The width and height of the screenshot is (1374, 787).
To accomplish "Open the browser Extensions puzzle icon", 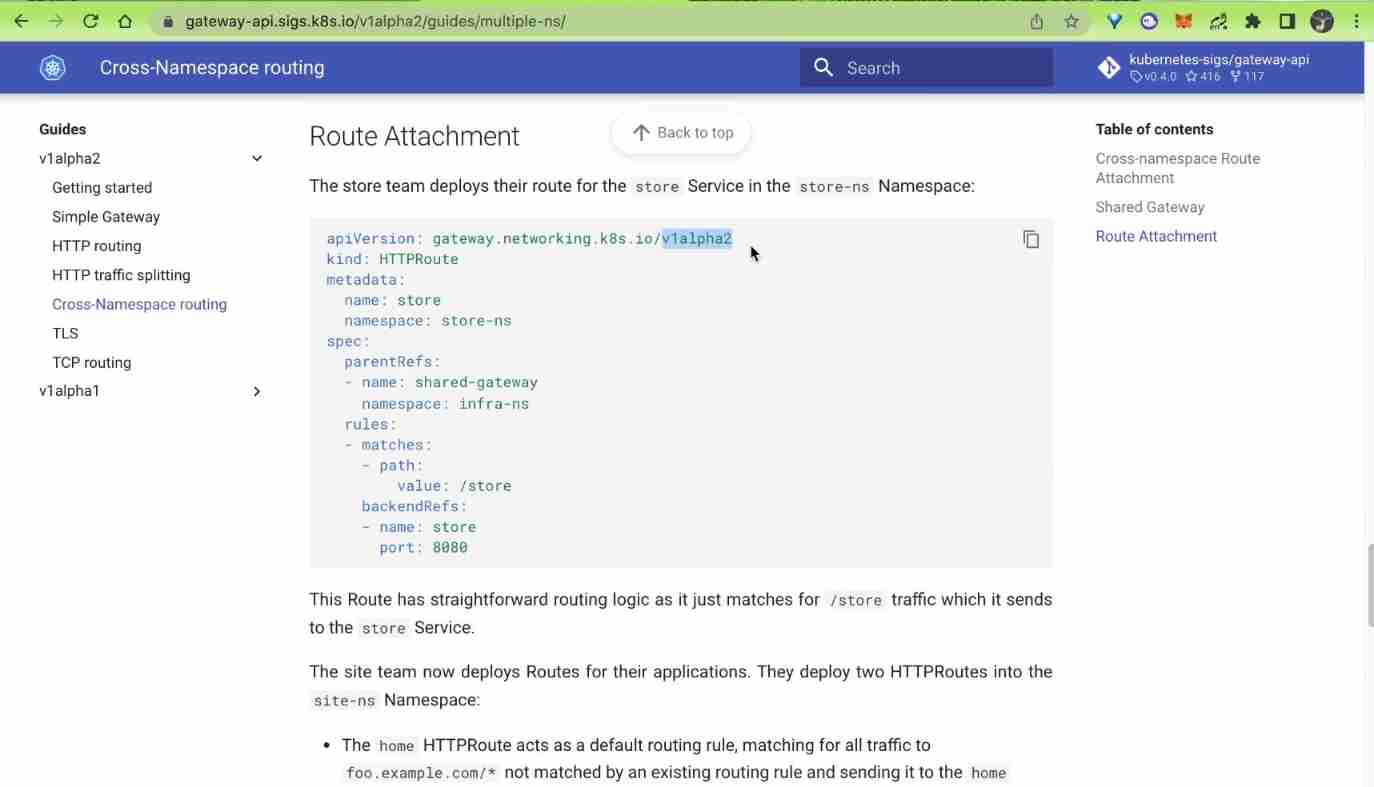I will pos(1252,21).
